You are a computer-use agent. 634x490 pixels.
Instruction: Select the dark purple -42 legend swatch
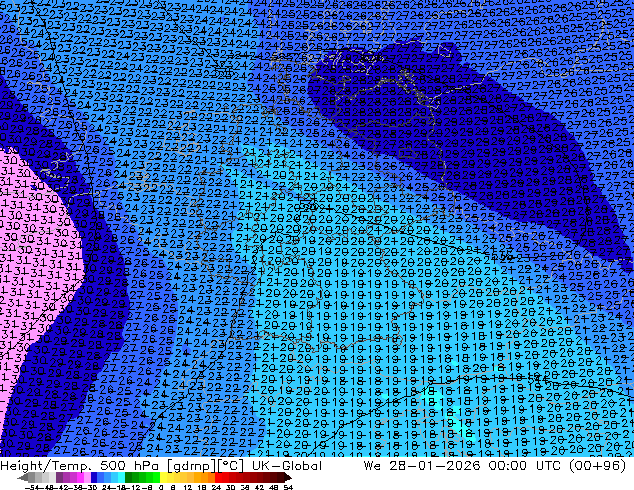(59, 477)
